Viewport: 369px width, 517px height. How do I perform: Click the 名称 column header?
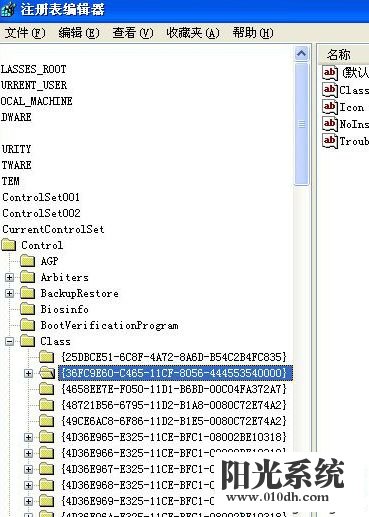(x=343, y=54)
